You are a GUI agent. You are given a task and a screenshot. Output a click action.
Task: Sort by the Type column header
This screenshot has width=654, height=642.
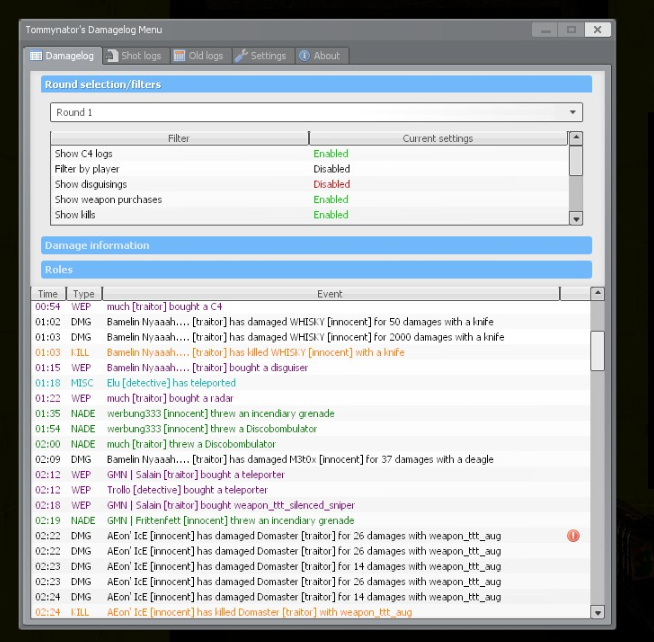(x=84, y=294)
